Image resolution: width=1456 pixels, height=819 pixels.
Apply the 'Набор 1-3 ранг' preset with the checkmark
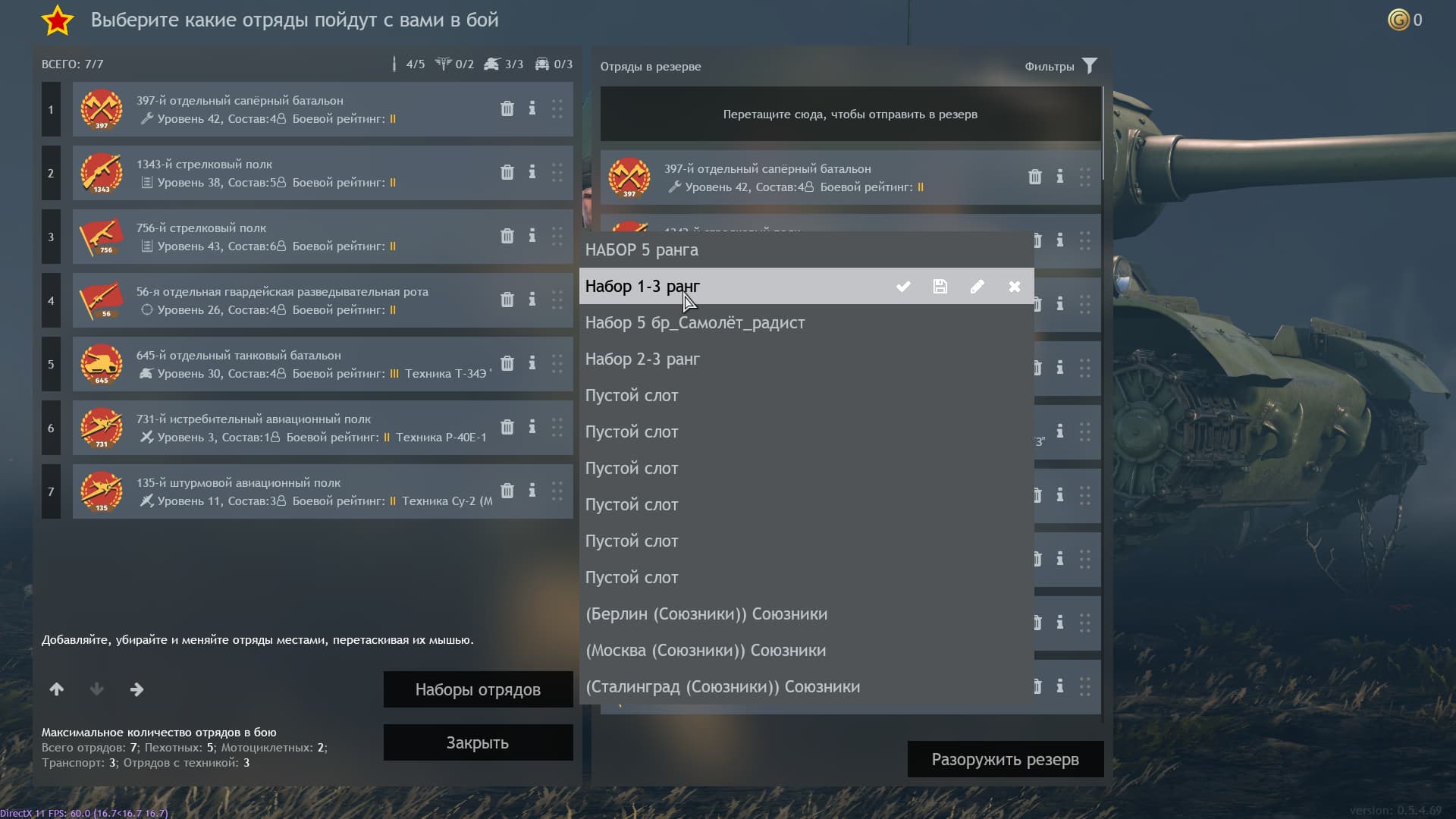point(903,287)
